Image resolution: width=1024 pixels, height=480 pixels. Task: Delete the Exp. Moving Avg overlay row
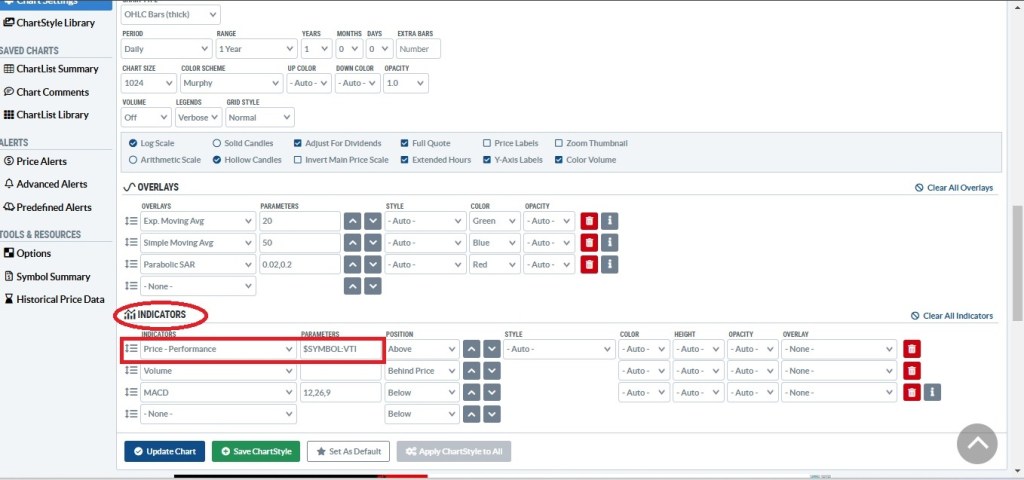(589, 221)
